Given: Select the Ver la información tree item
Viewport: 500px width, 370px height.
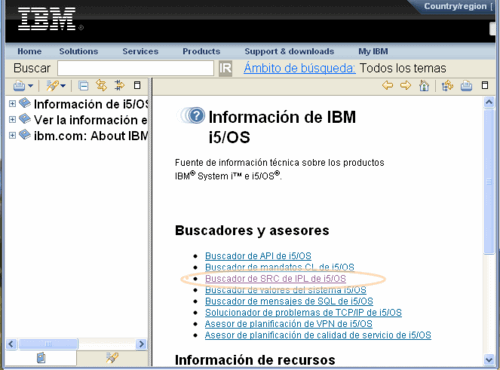Looking at the screenshot, I should click(90, 120).
